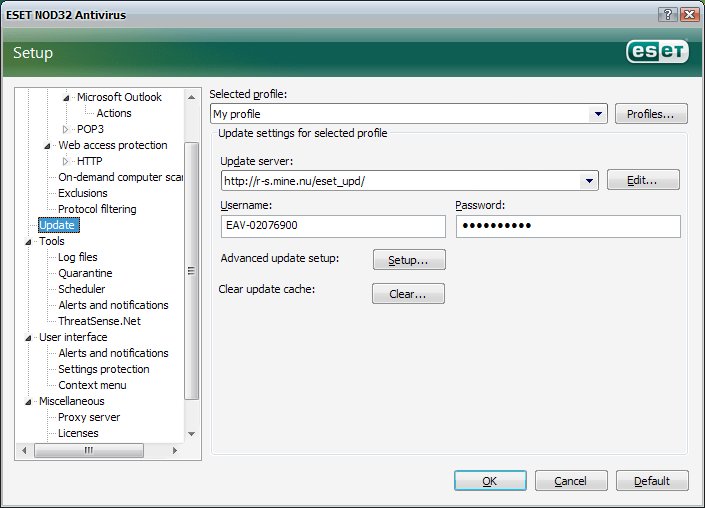The height and width of the screenshot is (508, 705).
Task: Select Miscellaneous in the tree
Action: pyautogui.click(x=71, y=401)
